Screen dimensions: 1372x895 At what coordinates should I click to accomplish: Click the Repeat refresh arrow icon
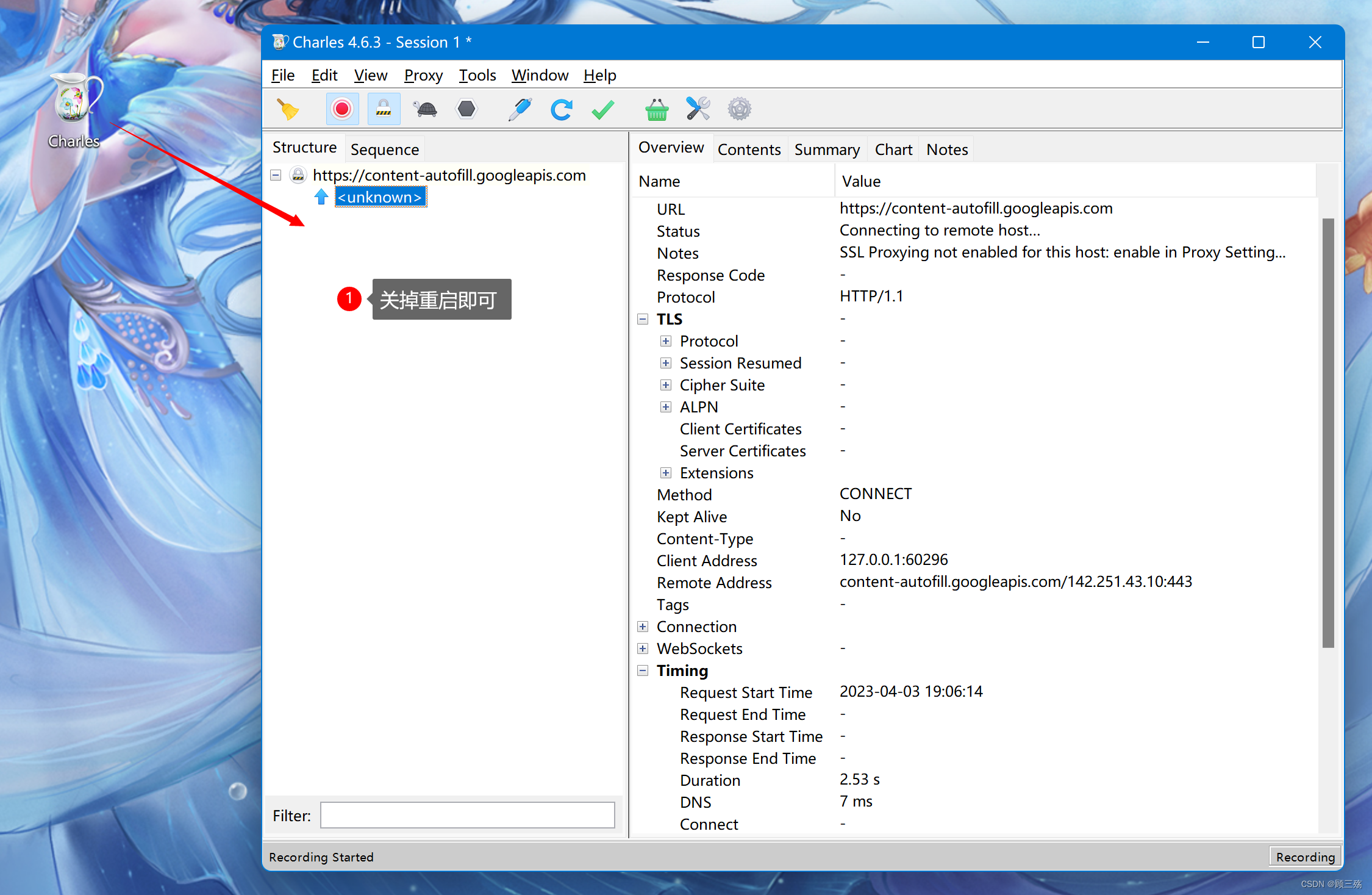pos(561,110)
